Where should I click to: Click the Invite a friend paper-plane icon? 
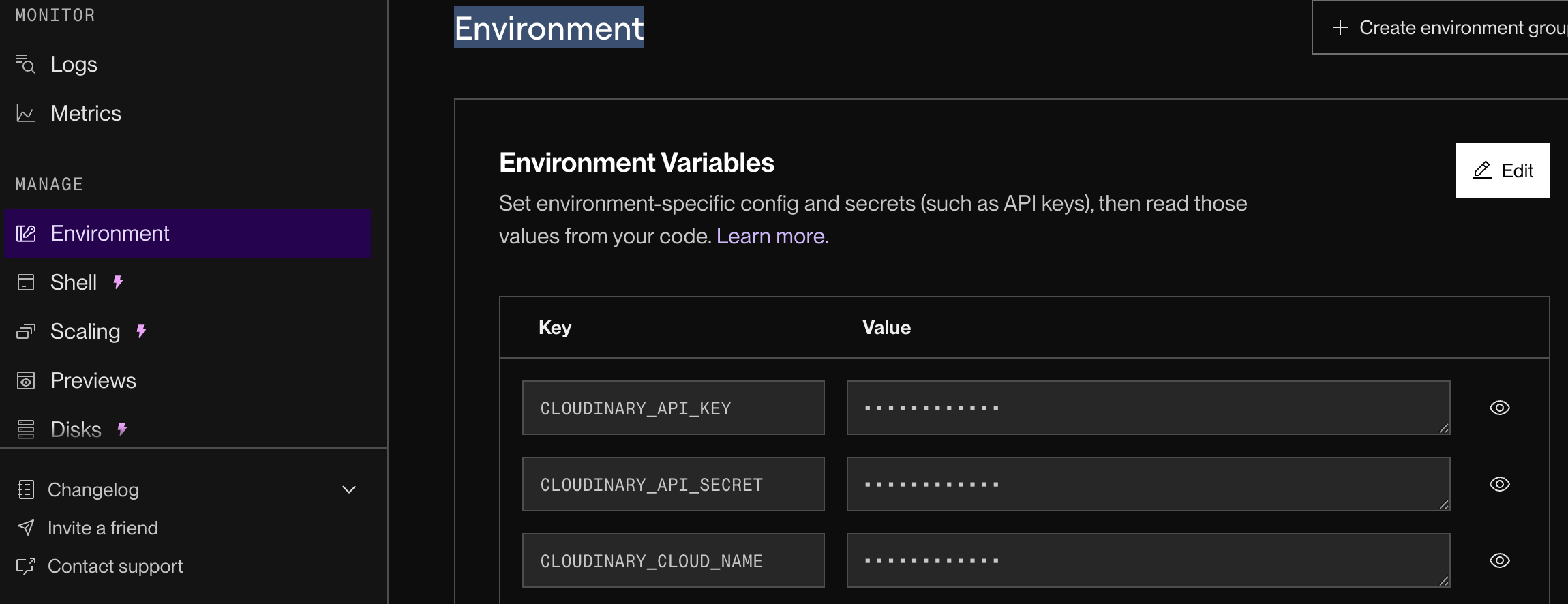click(25, 528)
